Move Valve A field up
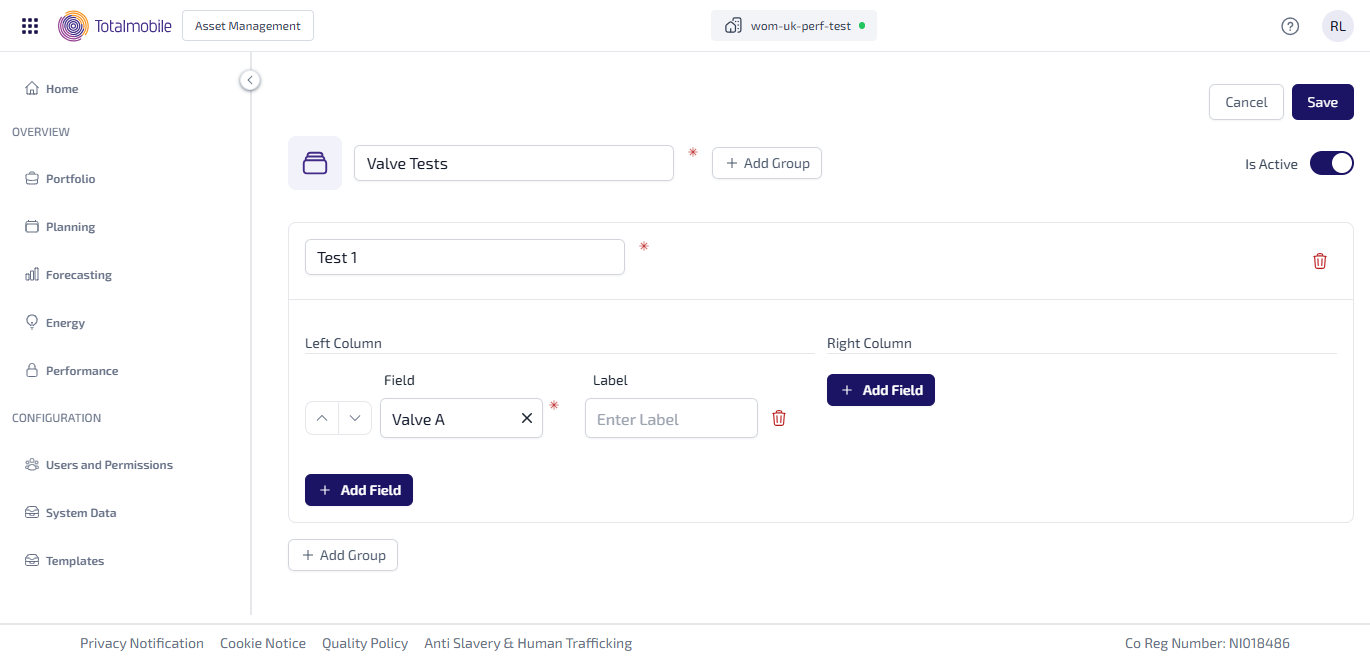The image size is (1370, 661). click(322, 418)
